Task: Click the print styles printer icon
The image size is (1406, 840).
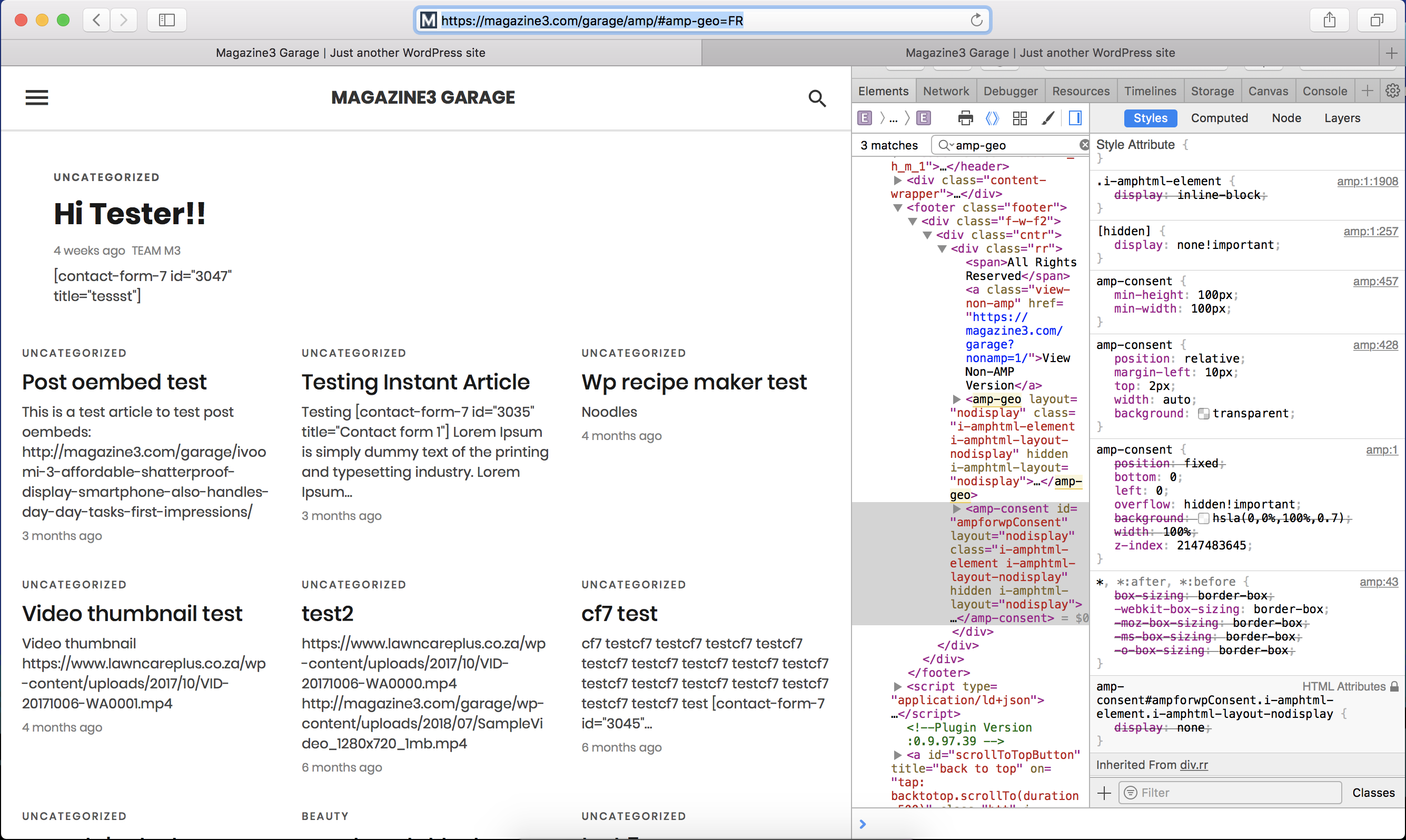Action: (965, 118)
